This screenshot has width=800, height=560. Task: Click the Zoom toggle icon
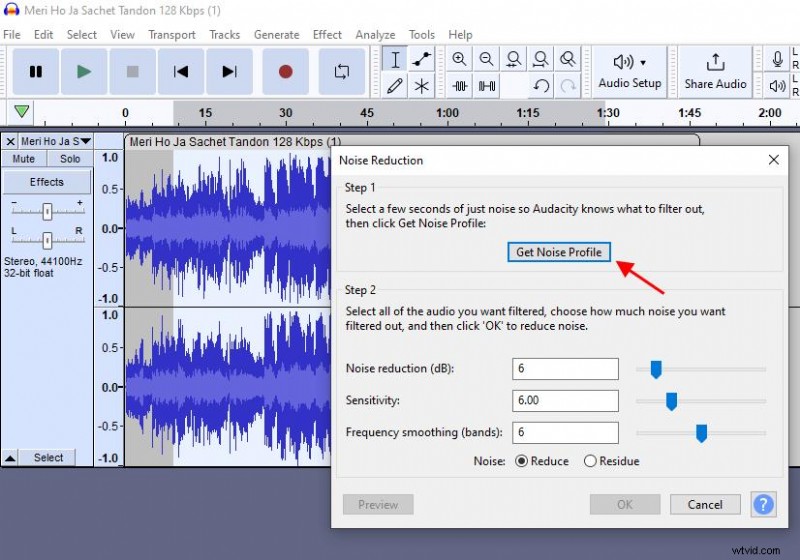point(567,59)
